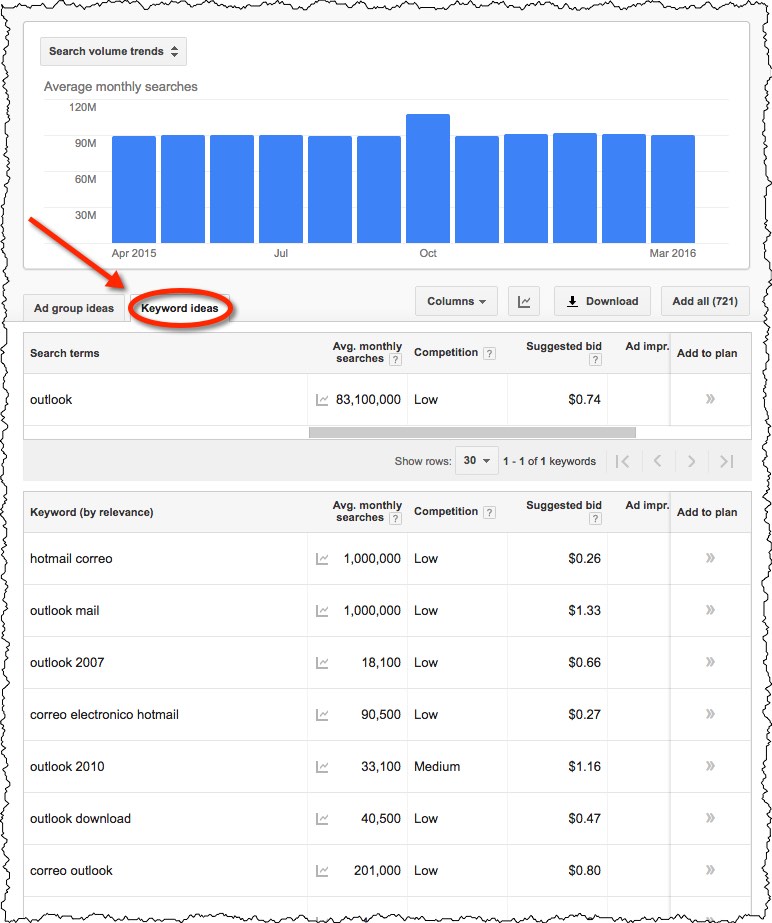
Task: Click the October bar in the chart
Action: click(x=428, y=178)
